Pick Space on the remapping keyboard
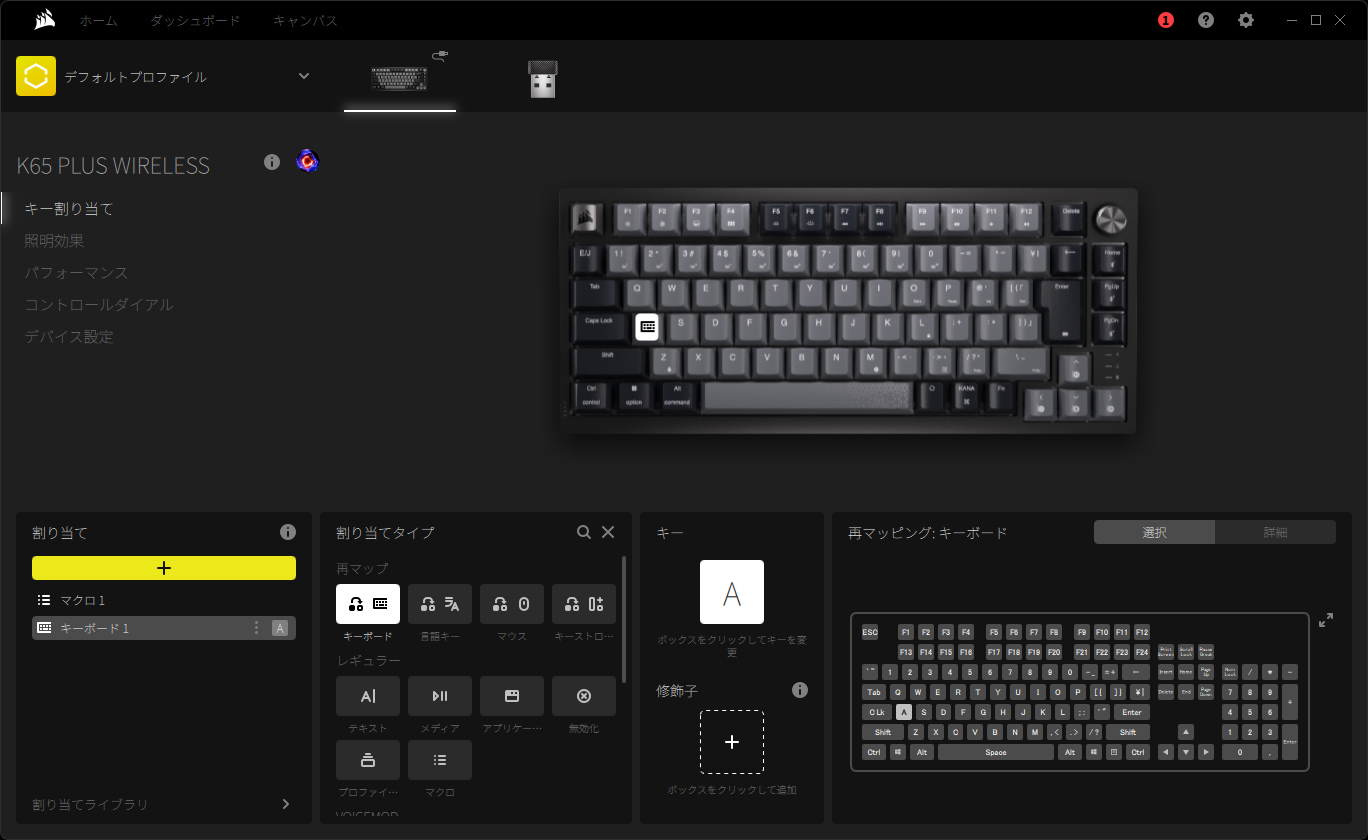 tap(996, 752)
